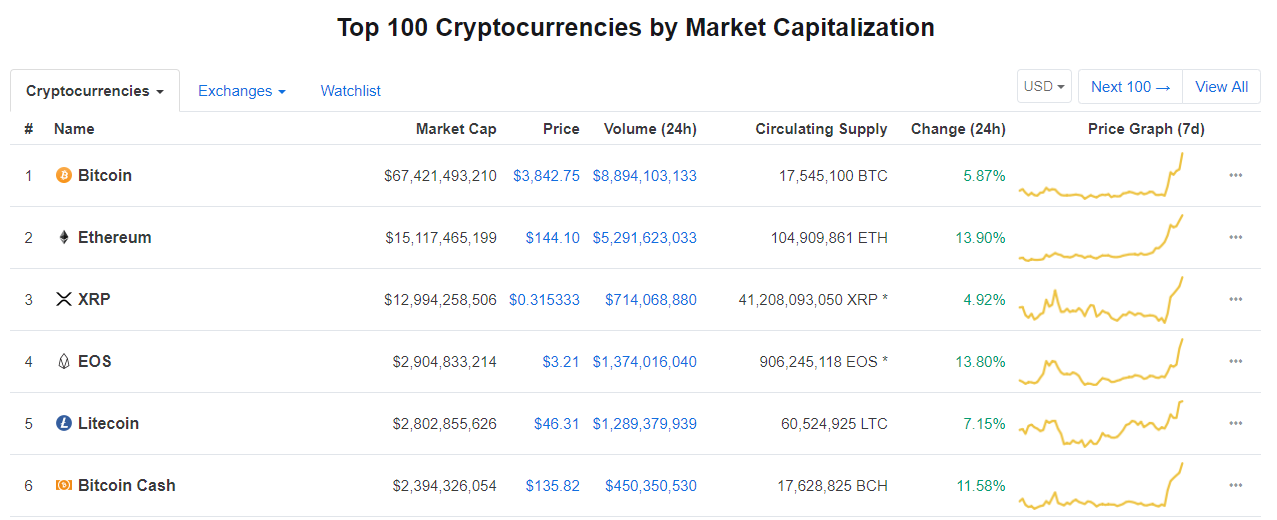Image resolution: width=1277 pixels, height=520 pixels.
Task: View XRP's 7d price graph
Action: pos(1102,300)
